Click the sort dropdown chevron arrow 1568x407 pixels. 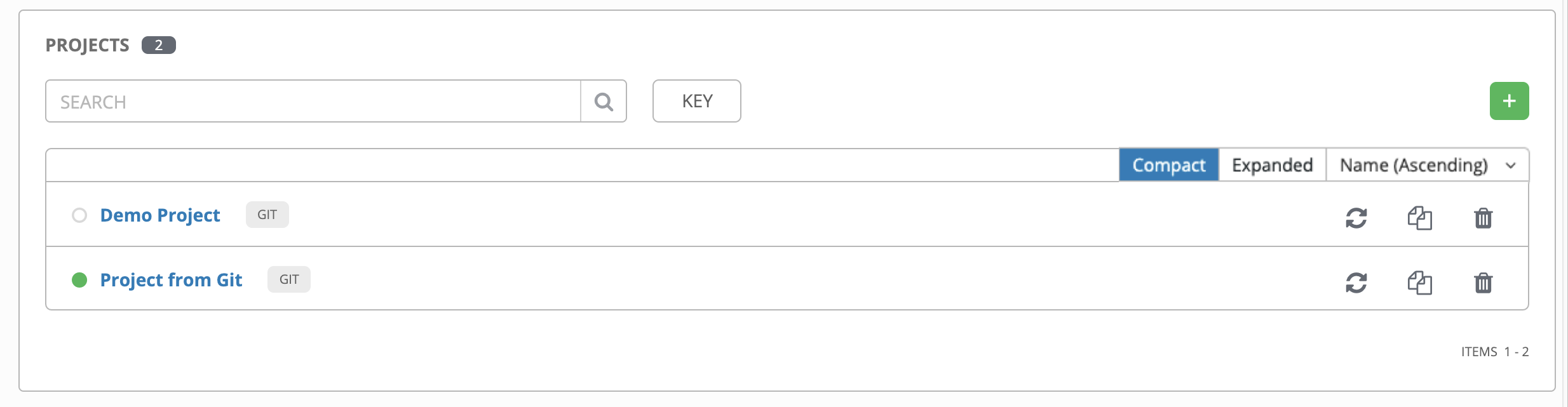tap(1511, 166)
